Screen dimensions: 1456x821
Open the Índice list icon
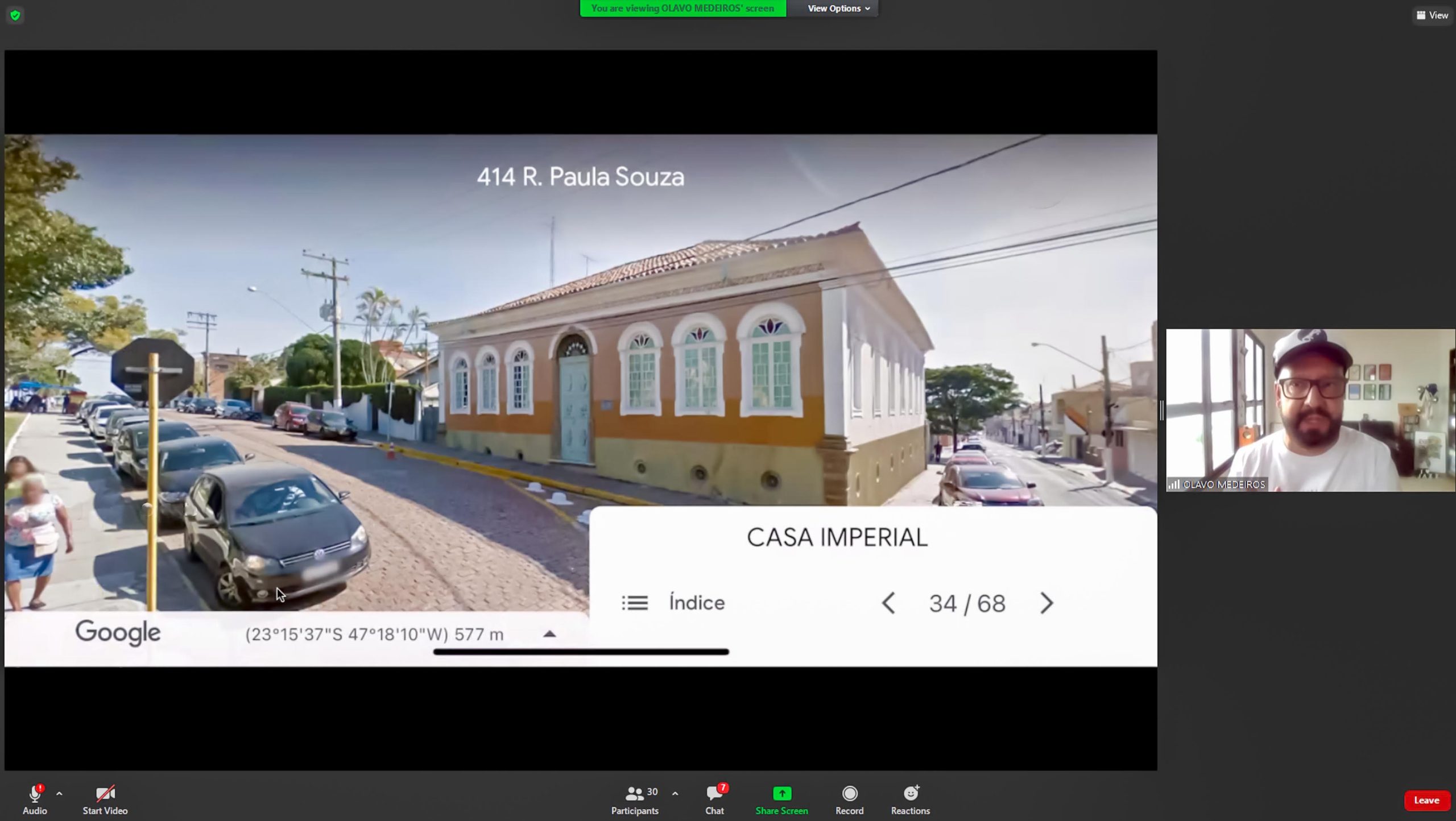pos(635,603)
